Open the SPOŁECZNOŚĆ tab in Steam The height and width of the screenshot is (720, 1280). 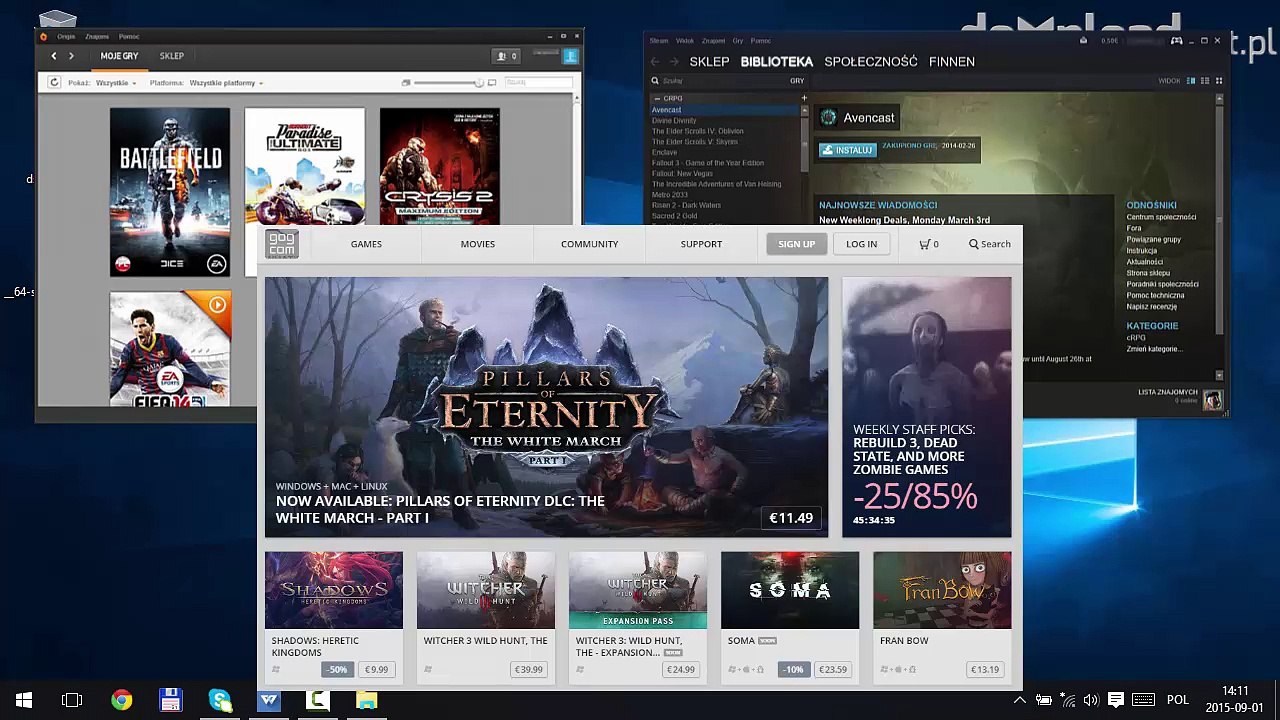(871, 62)
